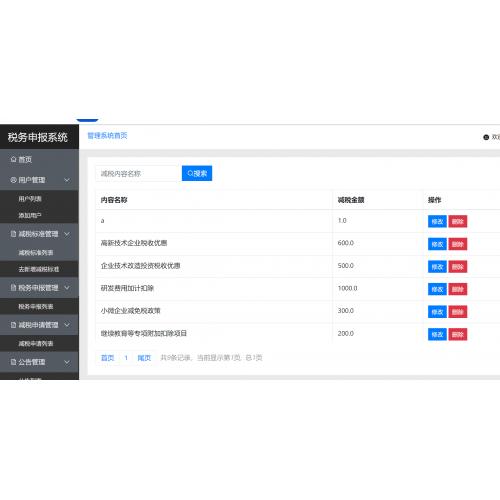Click the round icon at top right header
The height and width of the screenshot is (500, 500).
[486, 137]
